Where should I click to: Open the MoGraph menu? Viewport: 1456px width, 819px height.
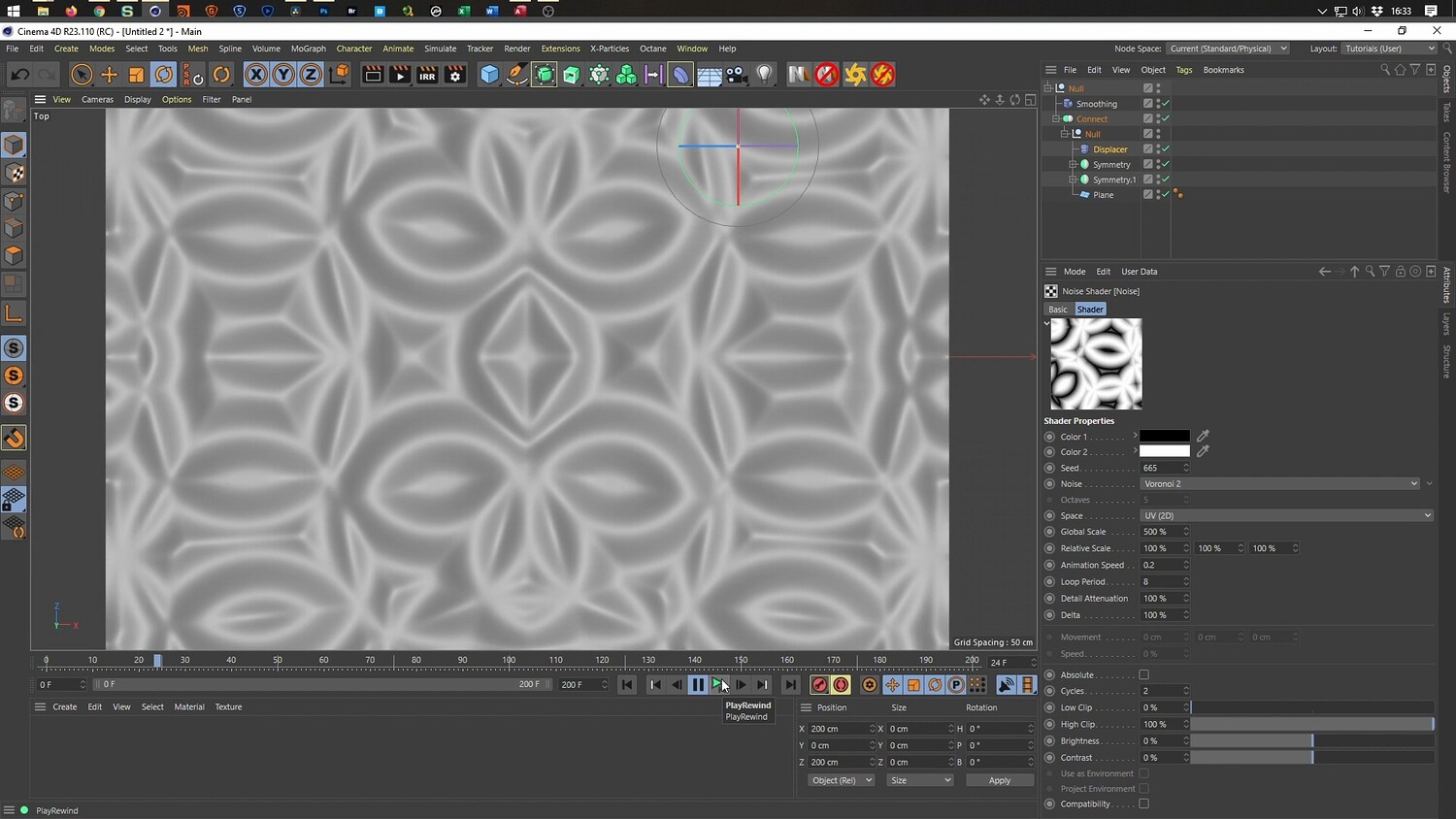[309, 49]
